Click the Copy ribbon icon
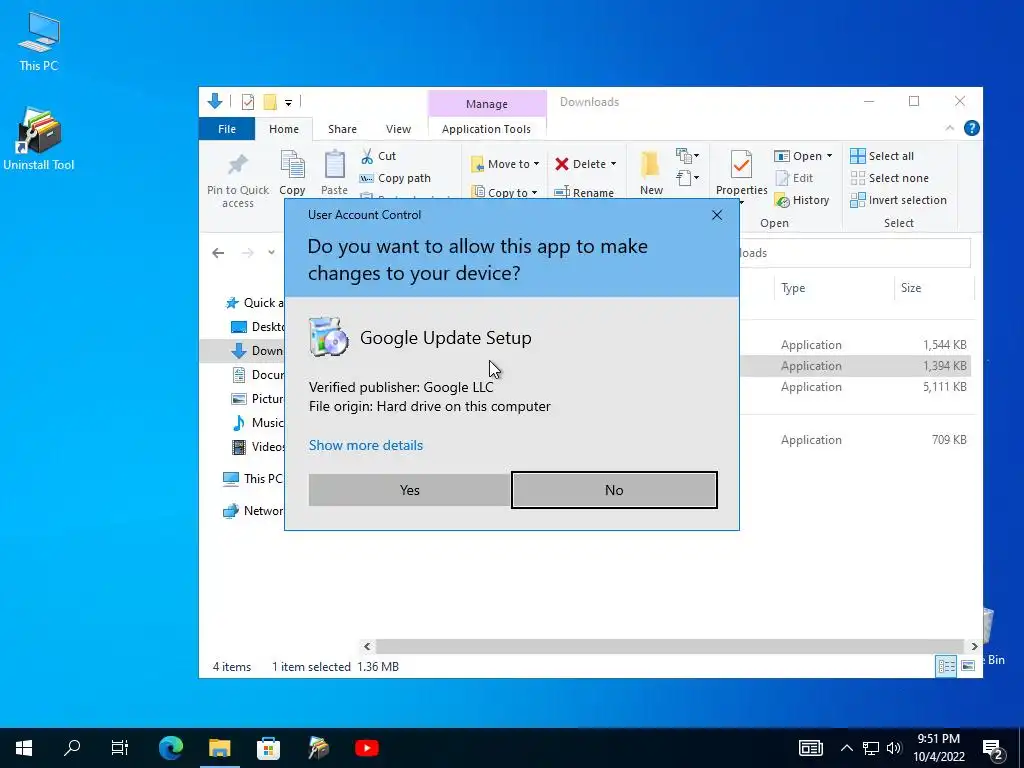The width and height of the screenshot is (1024, 768). point(292,165)
